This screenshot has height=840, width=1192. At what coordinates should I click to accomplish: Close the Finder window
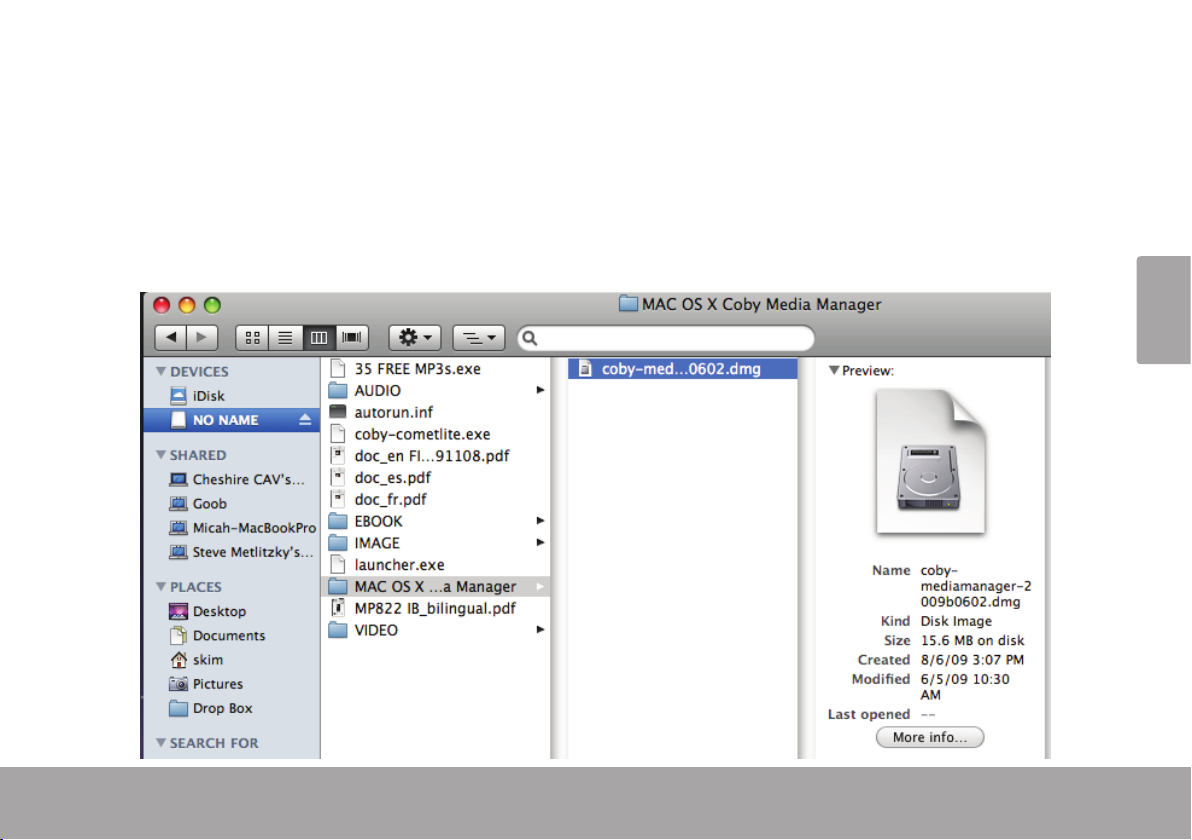point(162,306)
